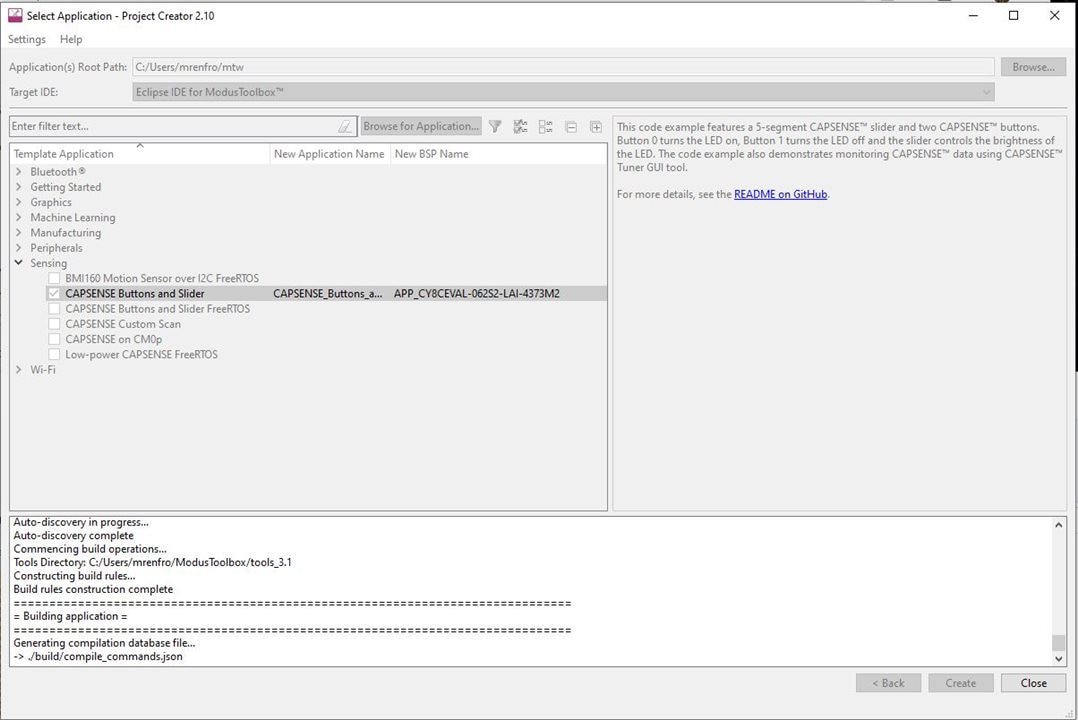Open the Help menu
Viewport: 1078px width, 720px height.
pos(71,39)
